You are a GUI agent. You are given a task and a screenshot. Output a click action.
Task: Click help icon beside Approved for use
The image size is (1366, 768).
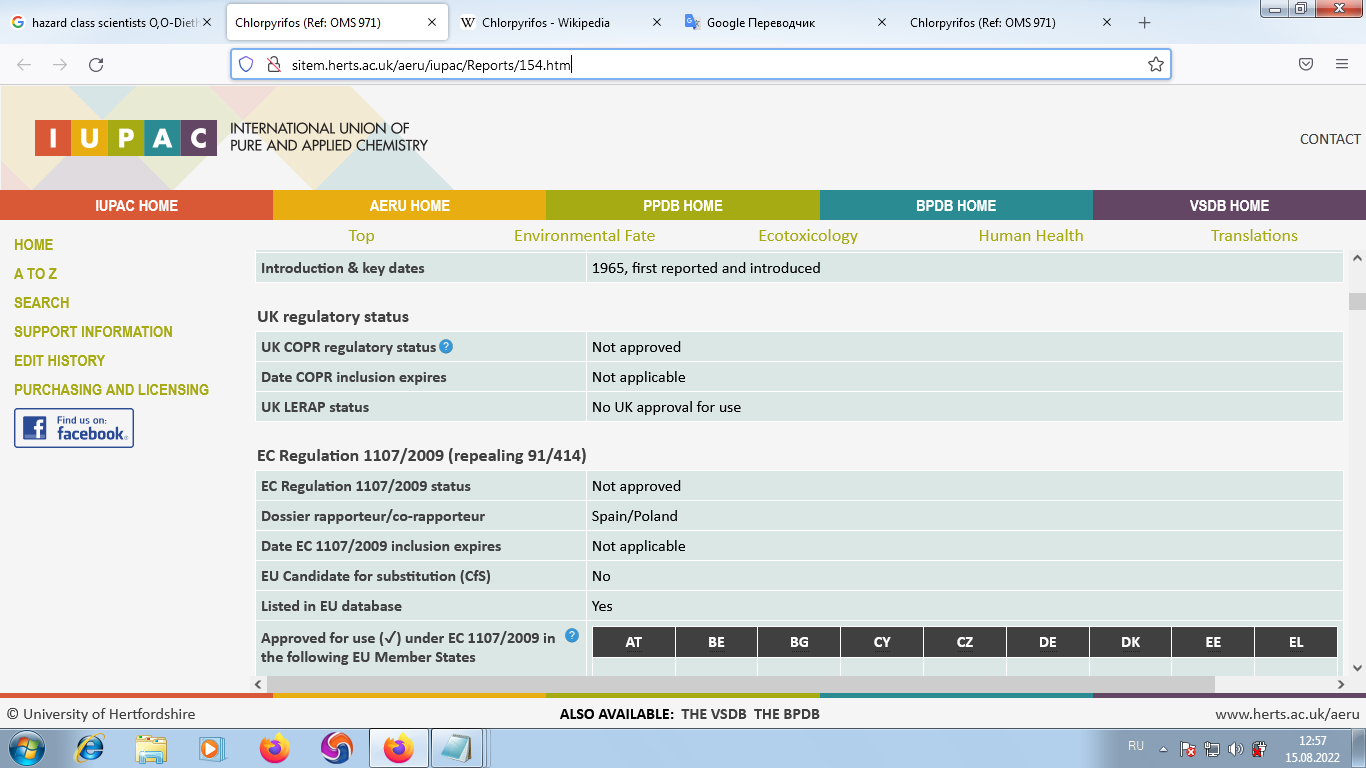572,635
